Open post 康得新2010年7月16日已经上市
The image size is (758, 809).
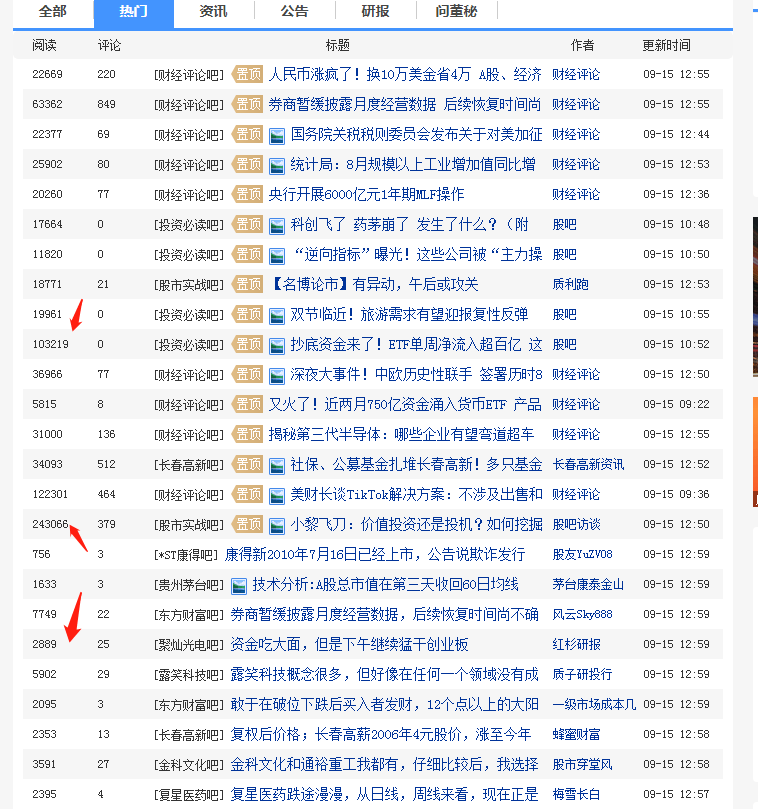pos(375,554)
